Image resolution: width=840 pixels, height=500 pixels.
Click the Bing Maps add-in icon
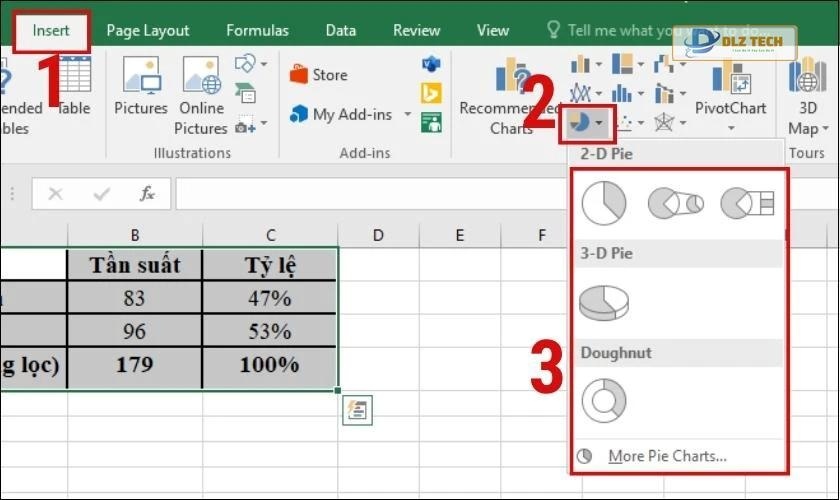click(431, 94)
